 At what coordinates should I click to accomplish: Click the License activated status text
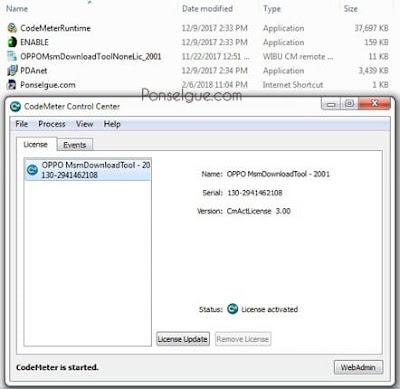[270, 309]
